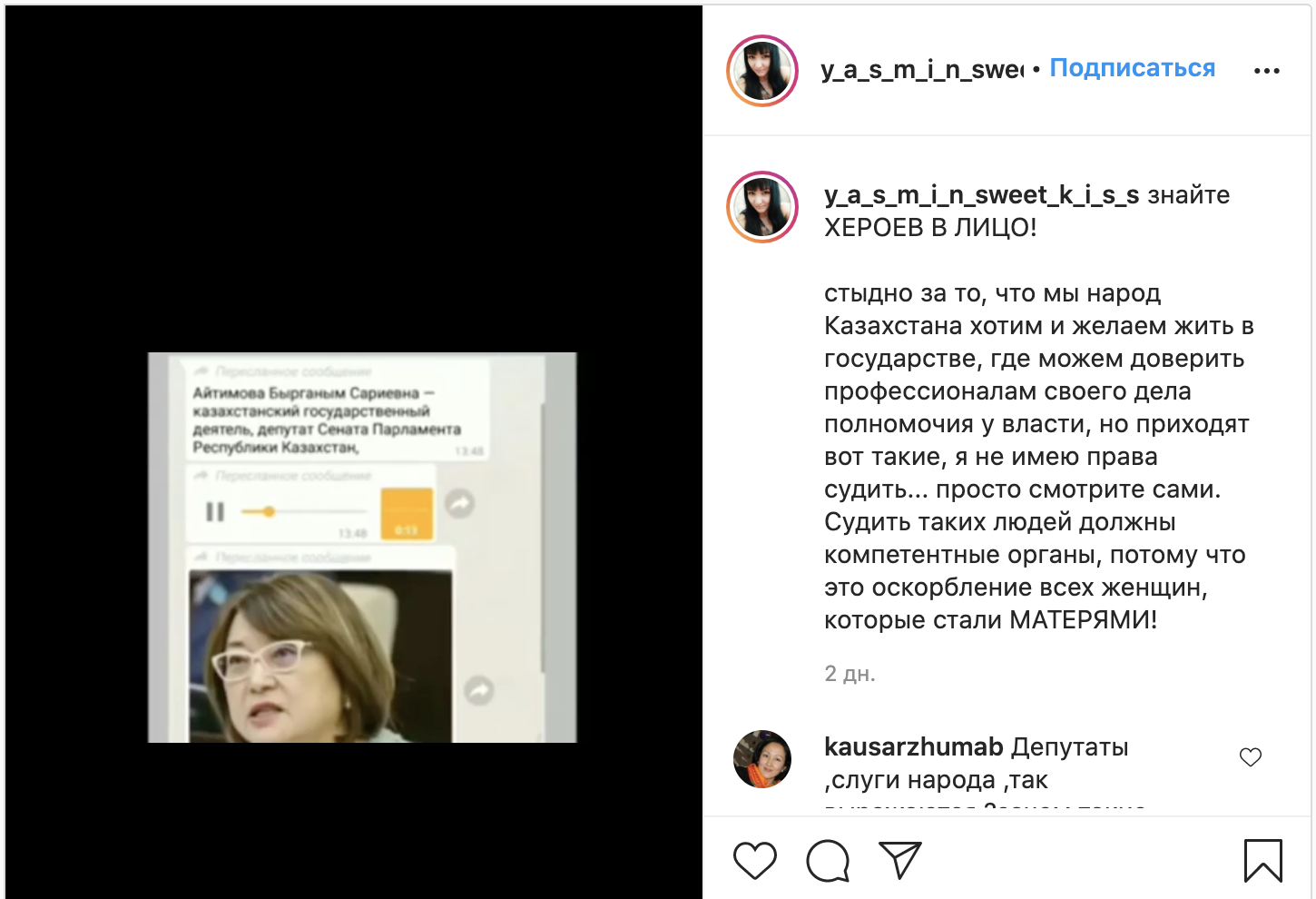
Task: Open kausarzhumab's profile avatar
Action: click(x=762, y=758)
